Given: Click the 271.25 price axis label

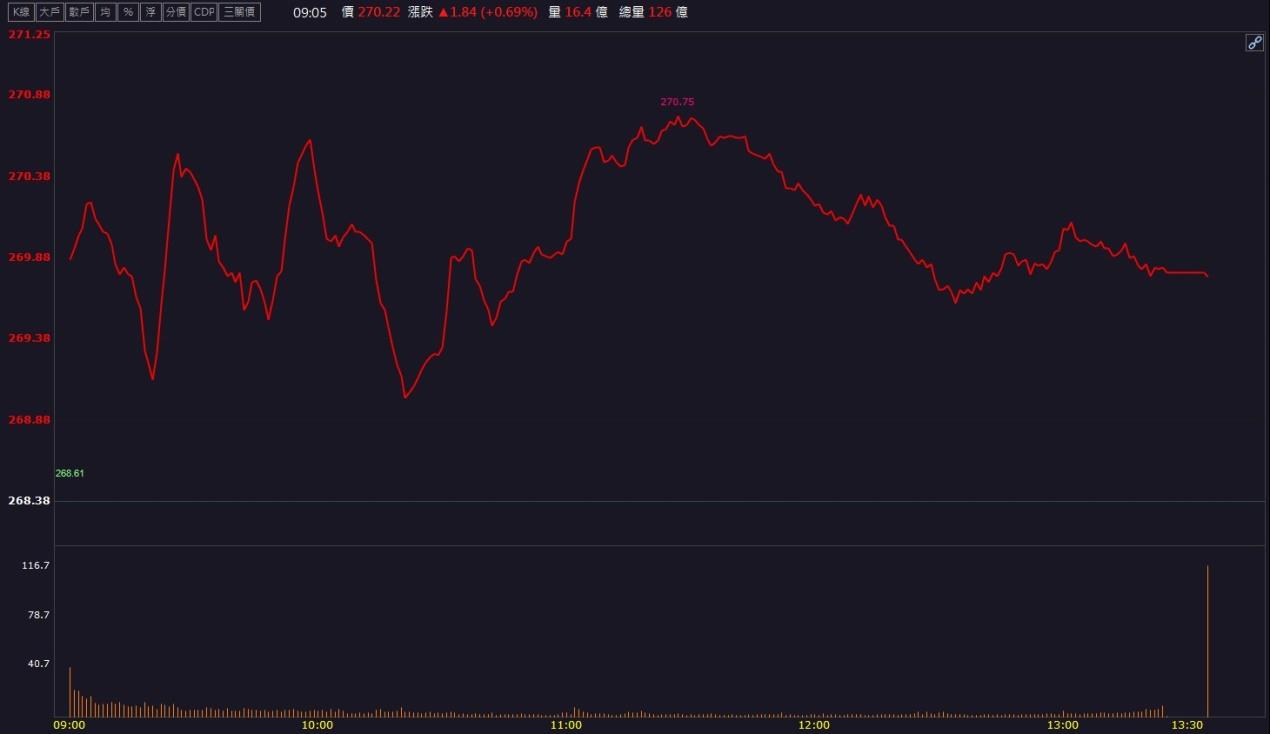Looking at the screenshot, I should click(29, 34).
